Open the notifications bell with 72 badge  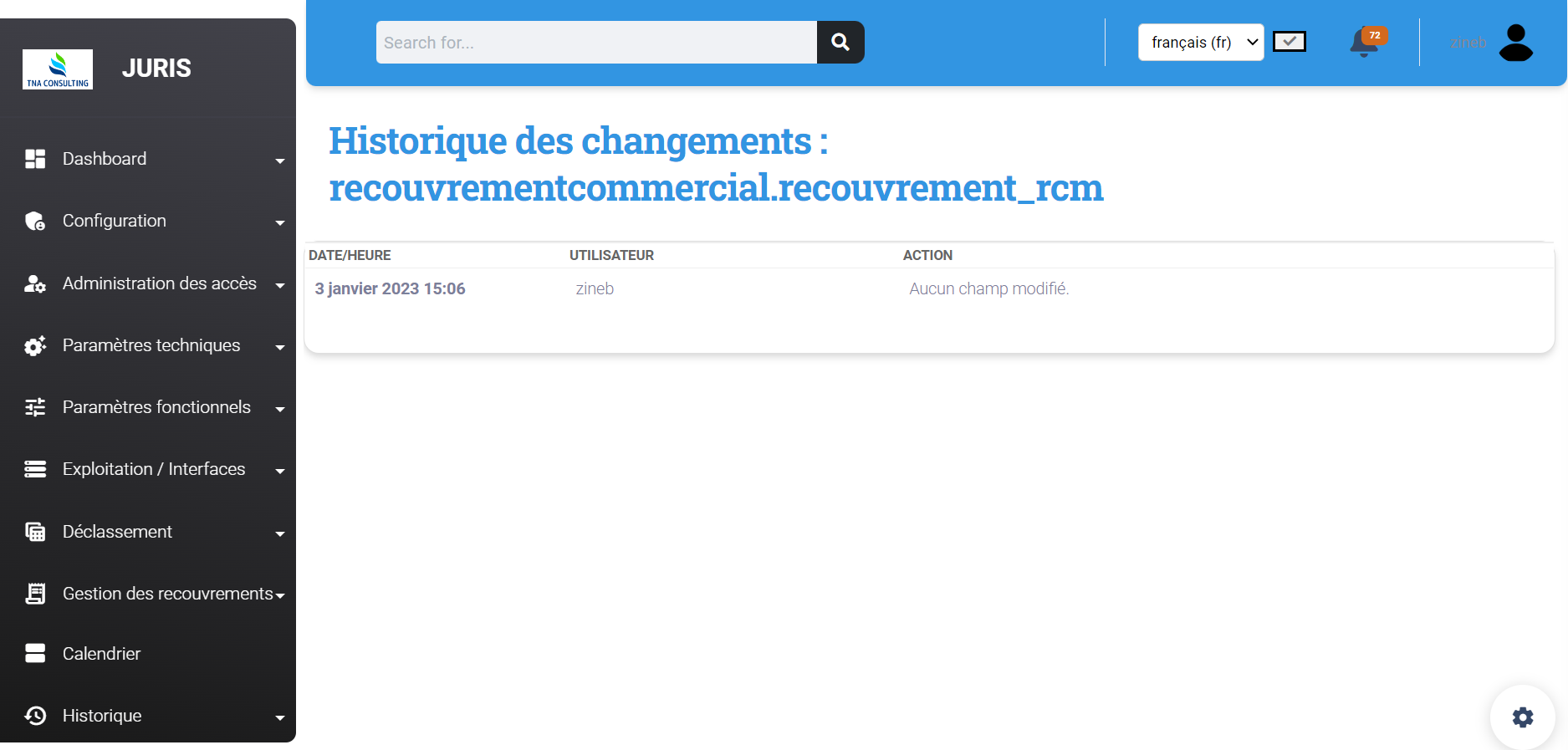coord(1364,42)
